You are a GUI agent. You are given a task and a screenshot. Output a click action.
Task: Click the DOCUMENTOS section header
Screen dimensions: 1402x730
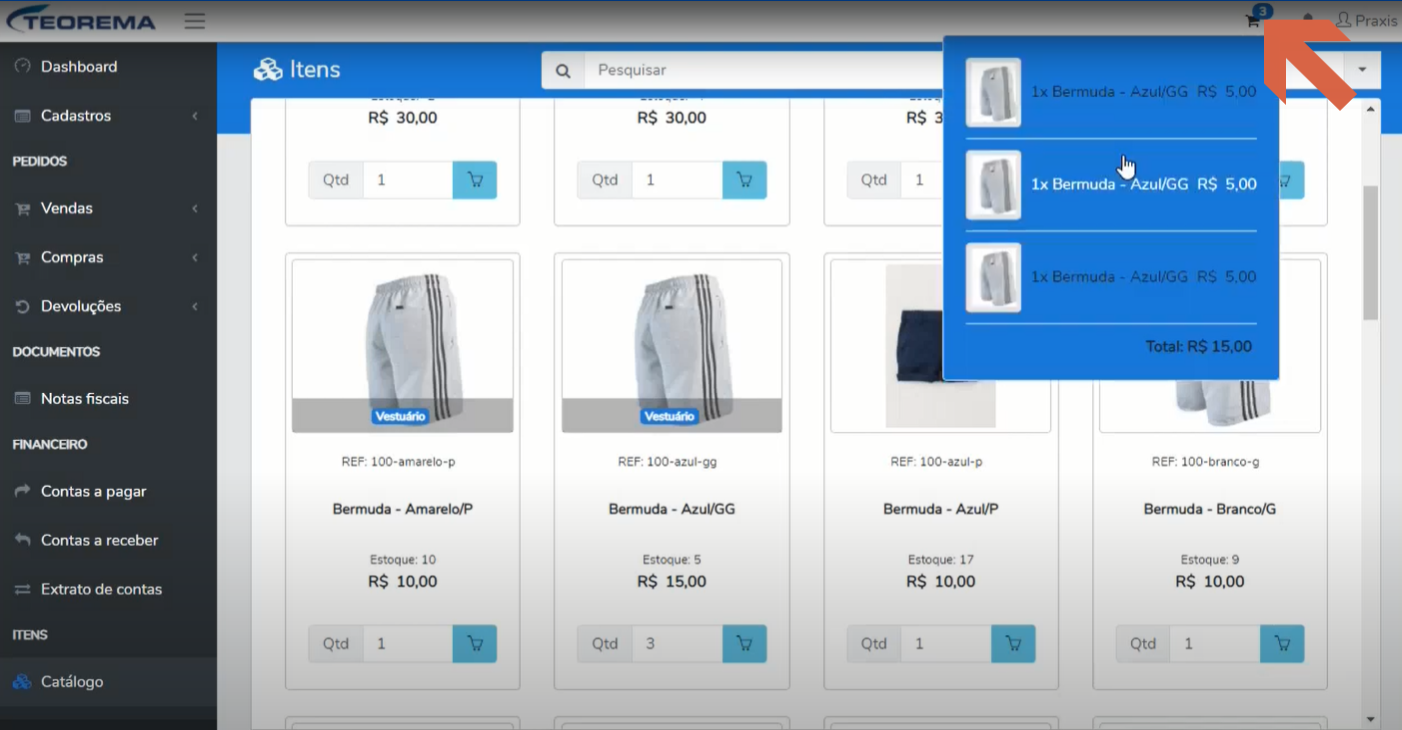tap(56, 352)
